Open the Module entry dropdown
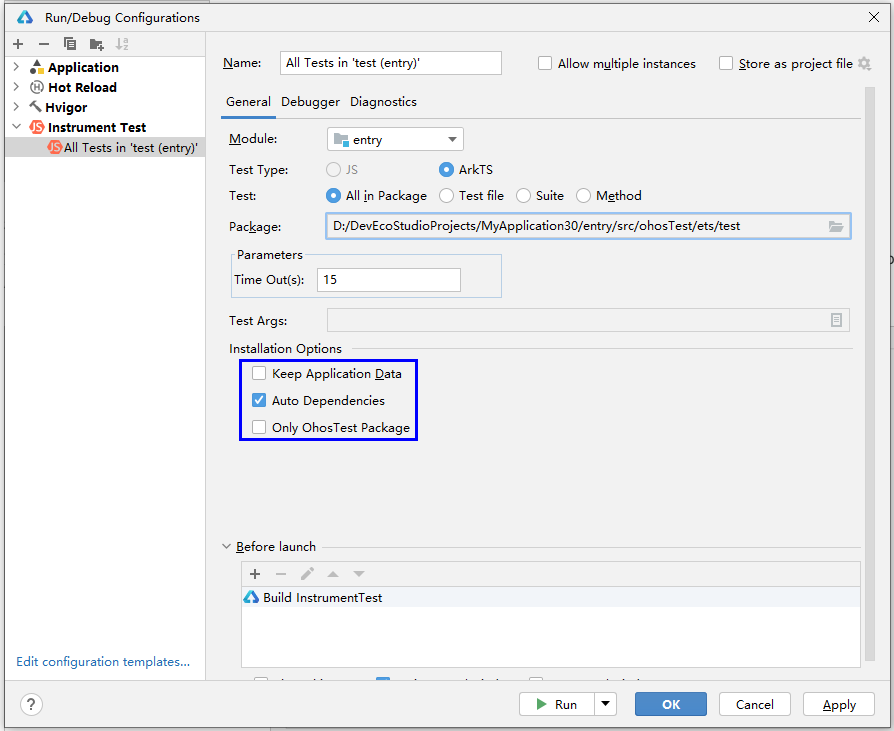Screen dimensions: 894x731 [x=395, y=140]
